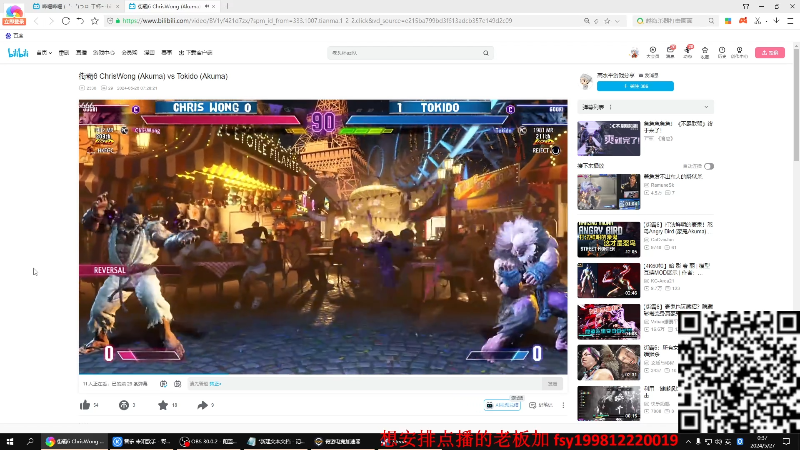Image resolution: width=800 pixels, height=450 pixels.
Task: Open the game center nav item
Action: tap(104, 53)
